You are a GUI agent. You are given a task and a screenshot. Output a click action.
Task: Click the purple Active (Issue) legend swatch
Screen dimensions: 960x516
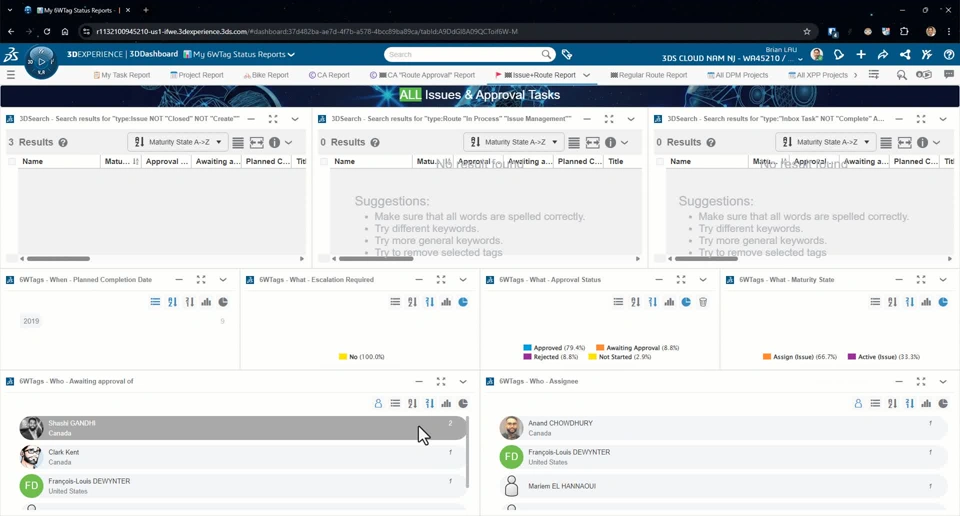click(x=852, y=356)
